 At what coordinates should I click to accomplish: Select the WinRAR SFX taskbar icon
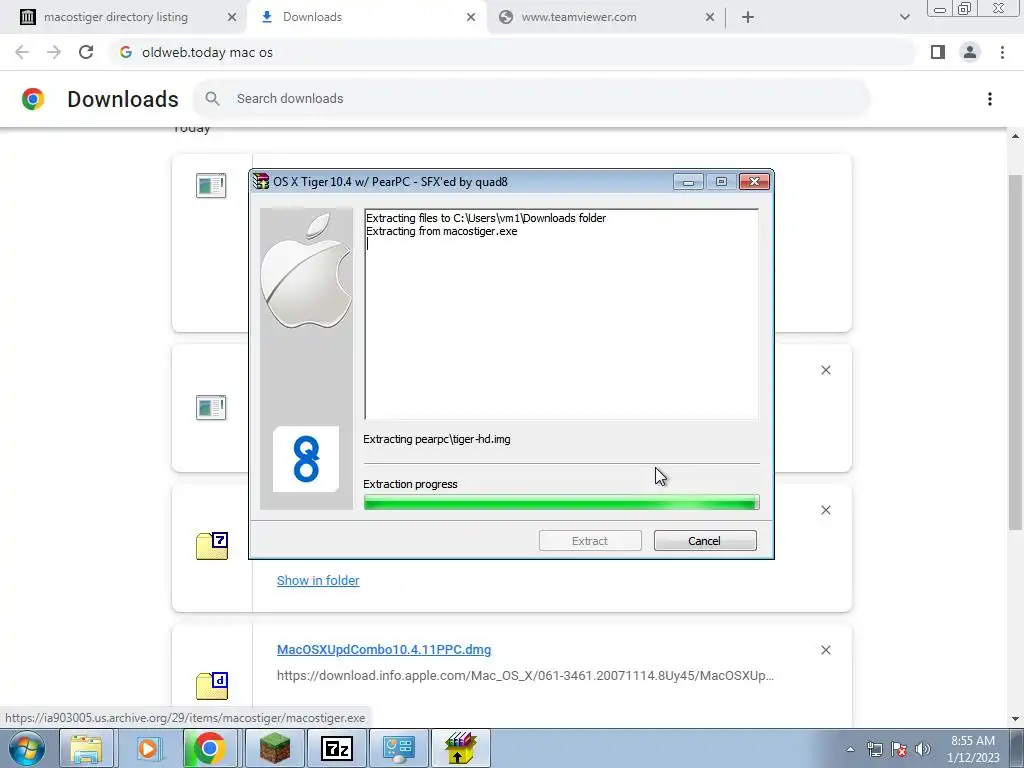461,748
